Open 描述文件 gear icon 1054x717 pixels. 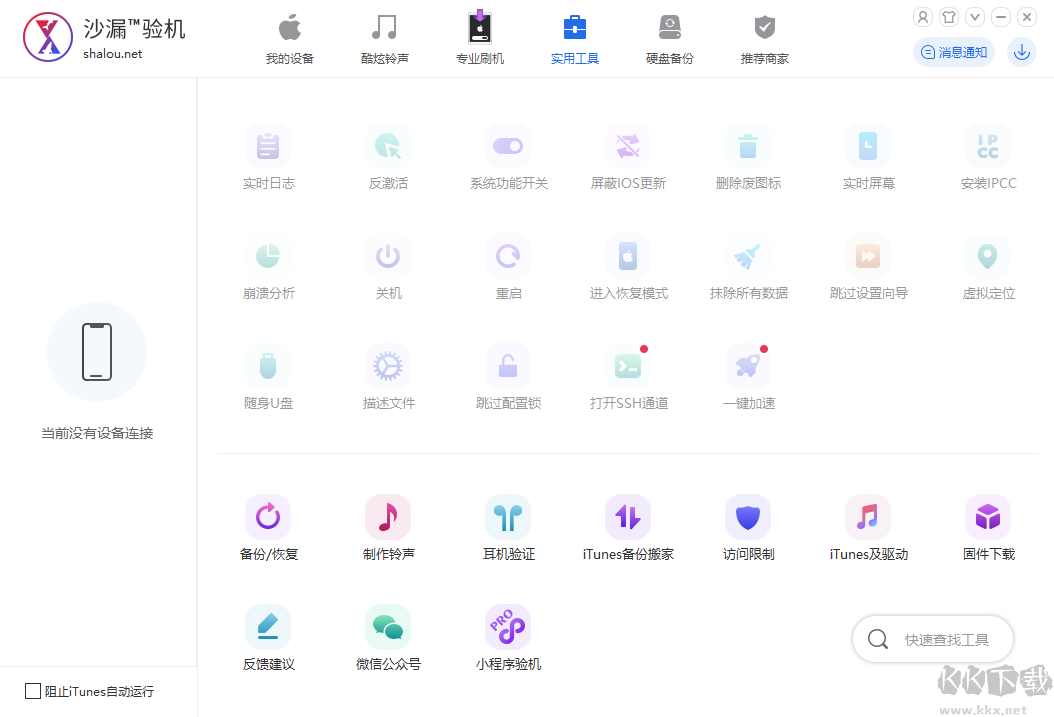(388, 367)
